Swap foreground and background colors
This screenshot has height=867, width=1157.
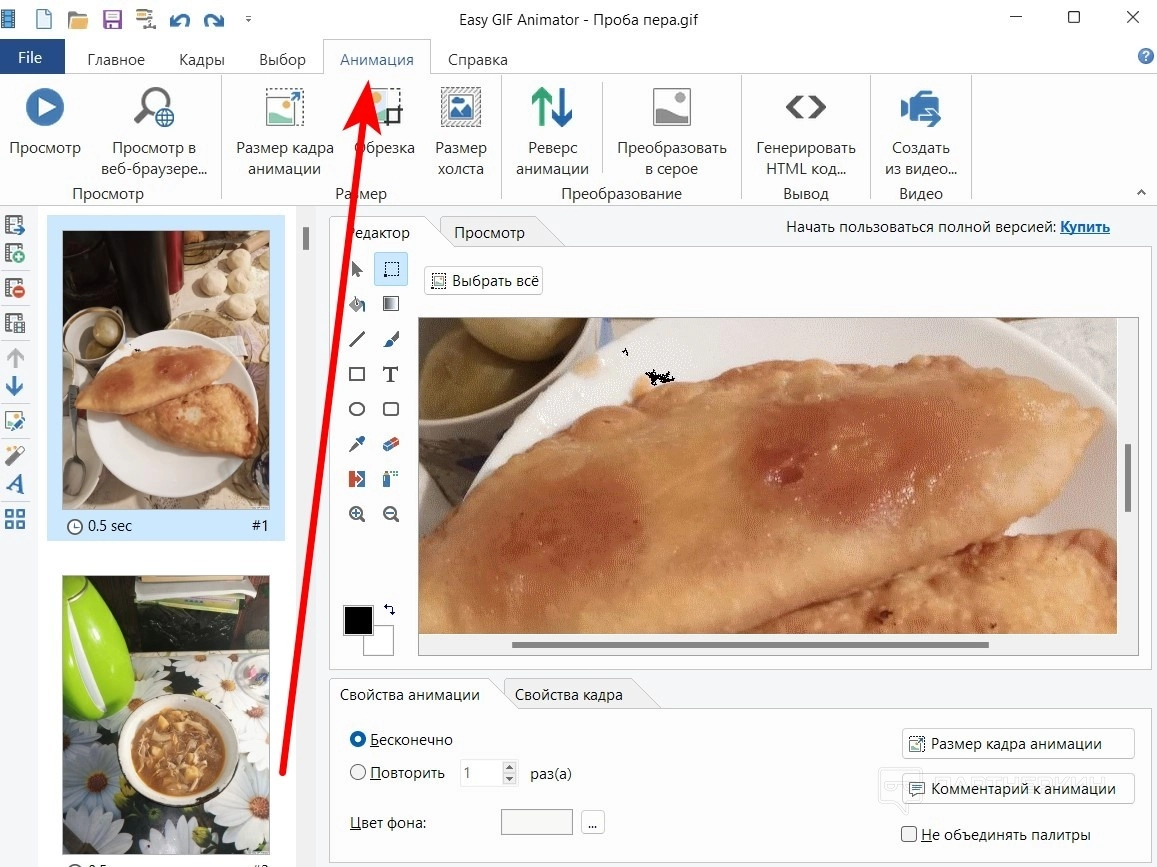pyautogui.click(x=390, y=609)
